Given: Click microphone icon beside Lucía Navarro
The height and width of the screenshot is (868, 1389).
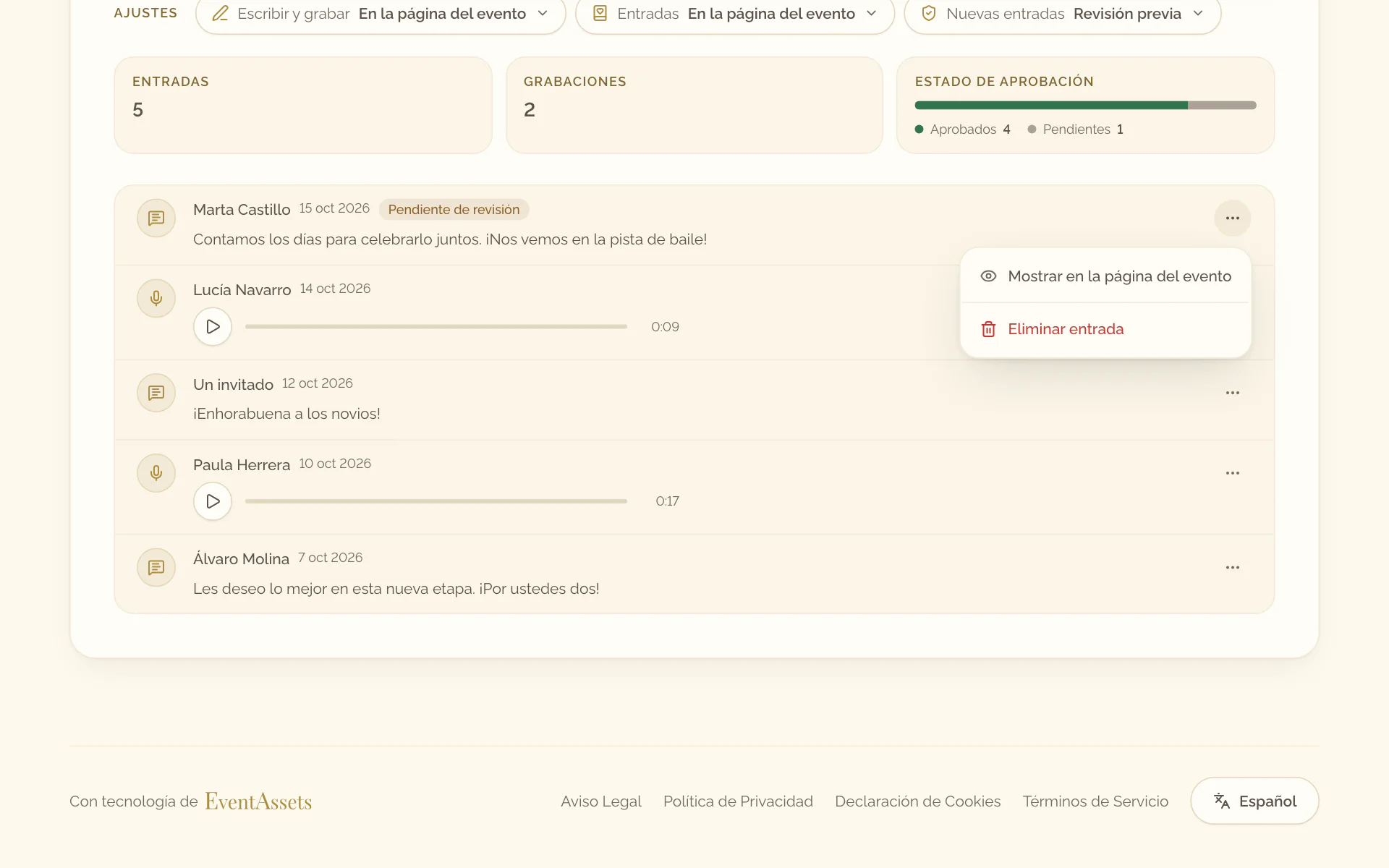Looking at the screenshot, I should tap(156, 298).
